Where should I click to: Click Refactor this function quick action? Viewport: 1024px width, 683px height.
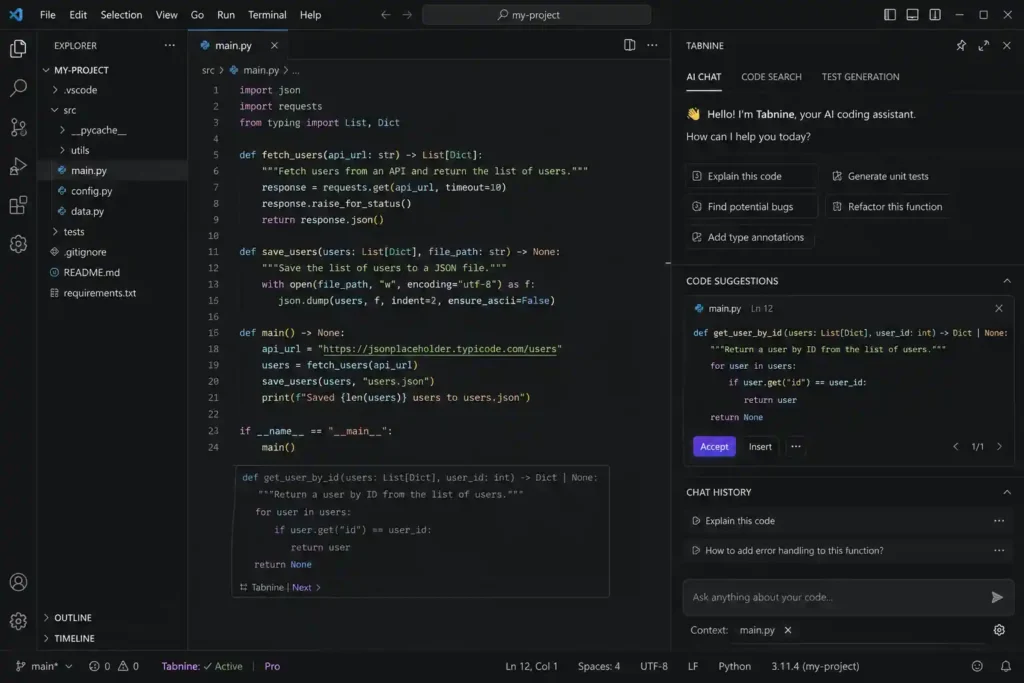click(x=888, y=207)
